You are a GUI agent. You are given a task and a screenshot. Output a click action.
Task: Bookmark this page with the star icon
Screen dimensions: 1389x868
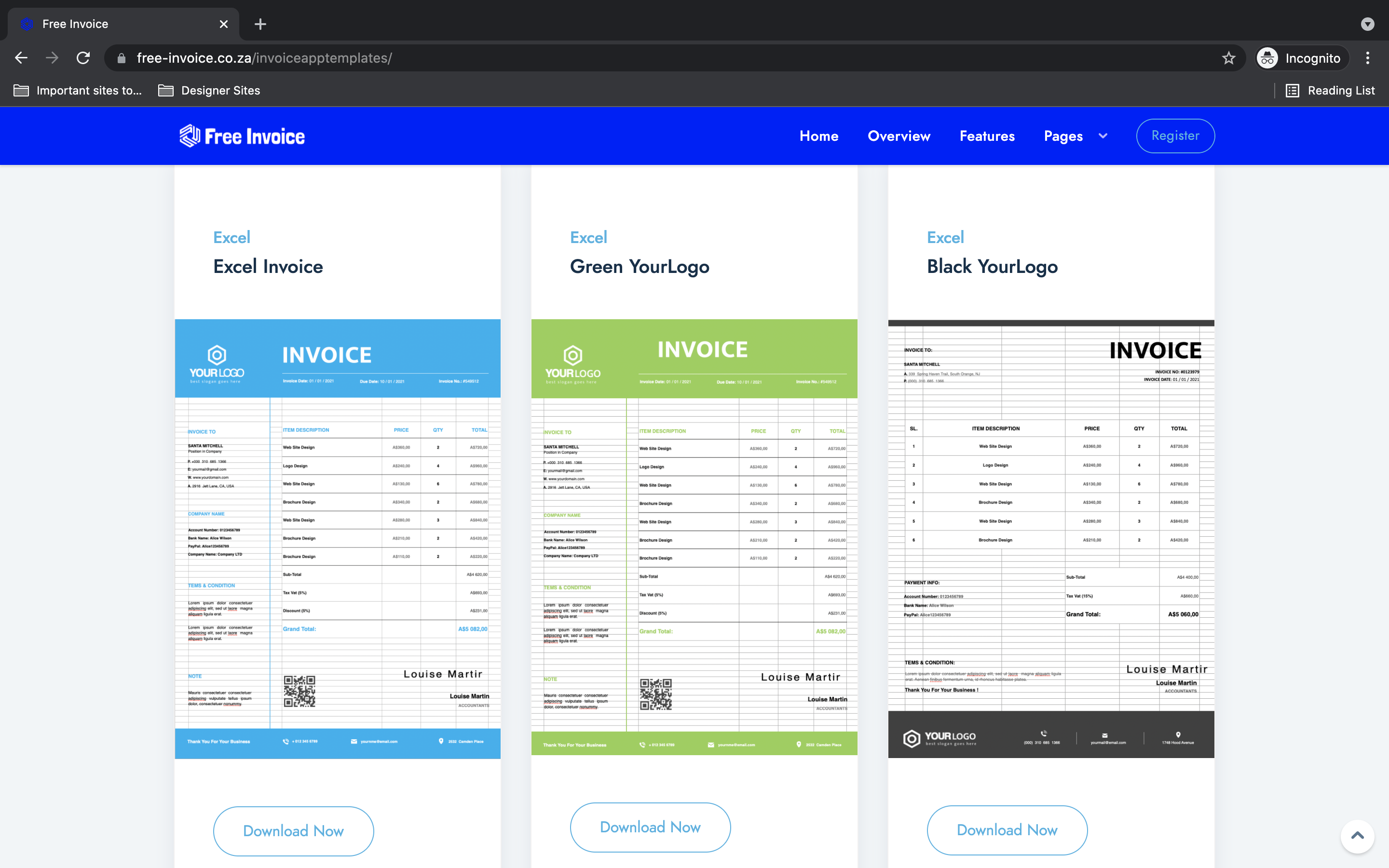click(1228, 57)
